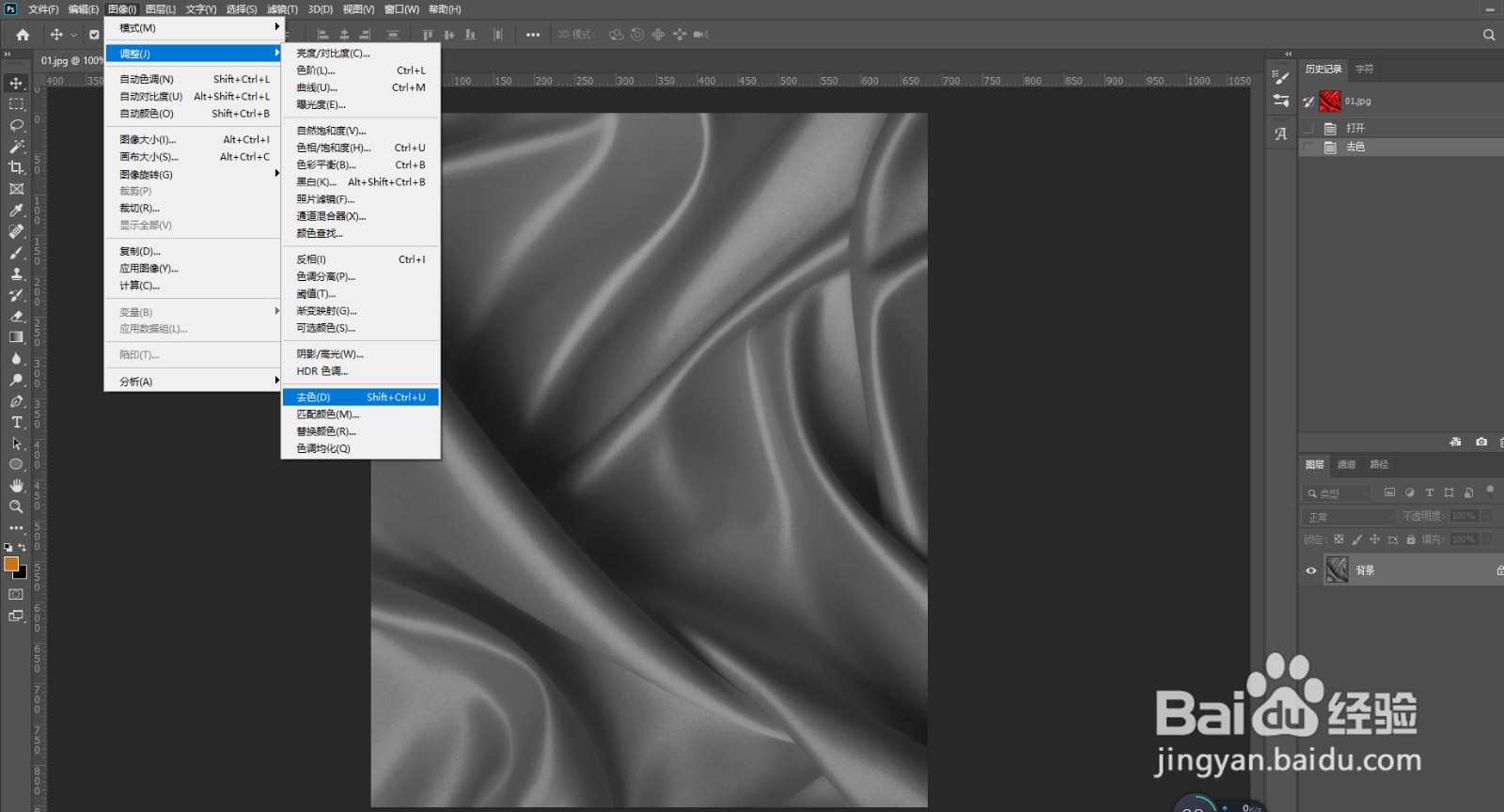Click 去色(D) menu item
This screenshot has height=812, width=1504.
[361, 398]
